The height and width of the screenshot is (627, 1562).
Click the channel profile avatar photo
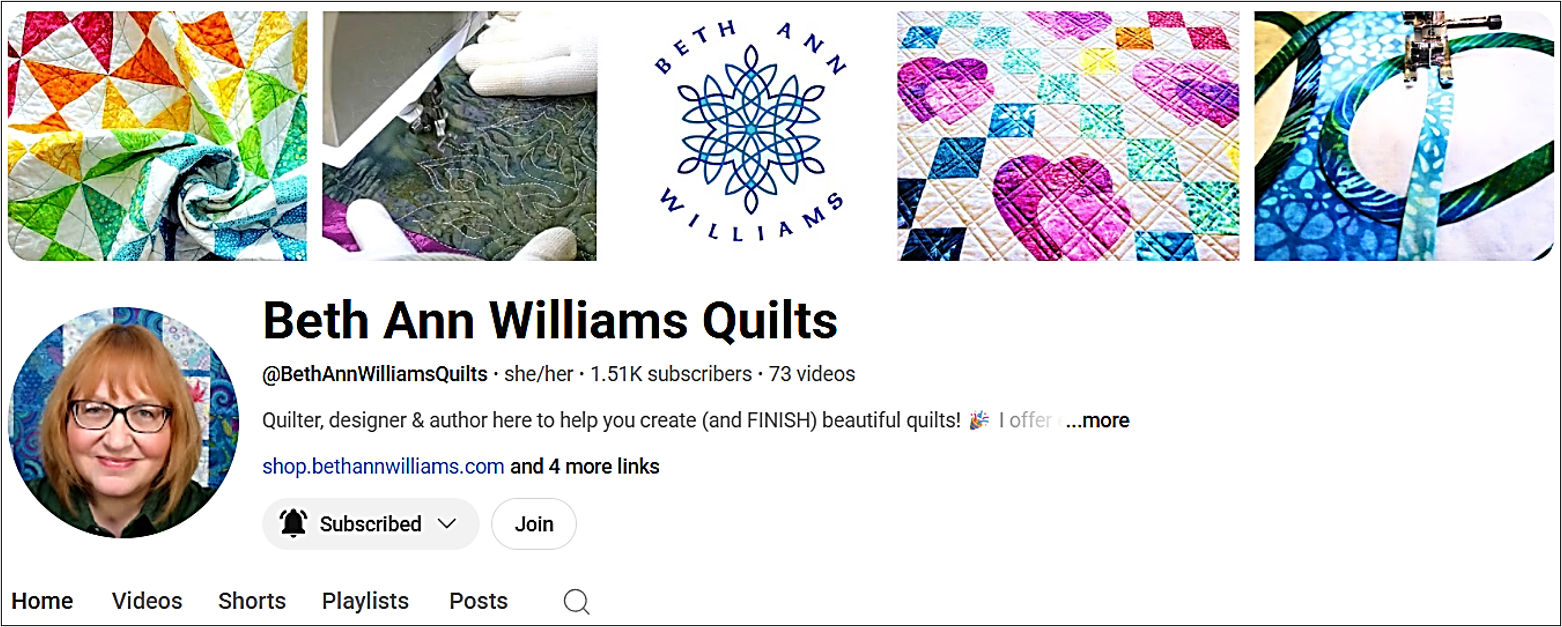tap(124, 422)
